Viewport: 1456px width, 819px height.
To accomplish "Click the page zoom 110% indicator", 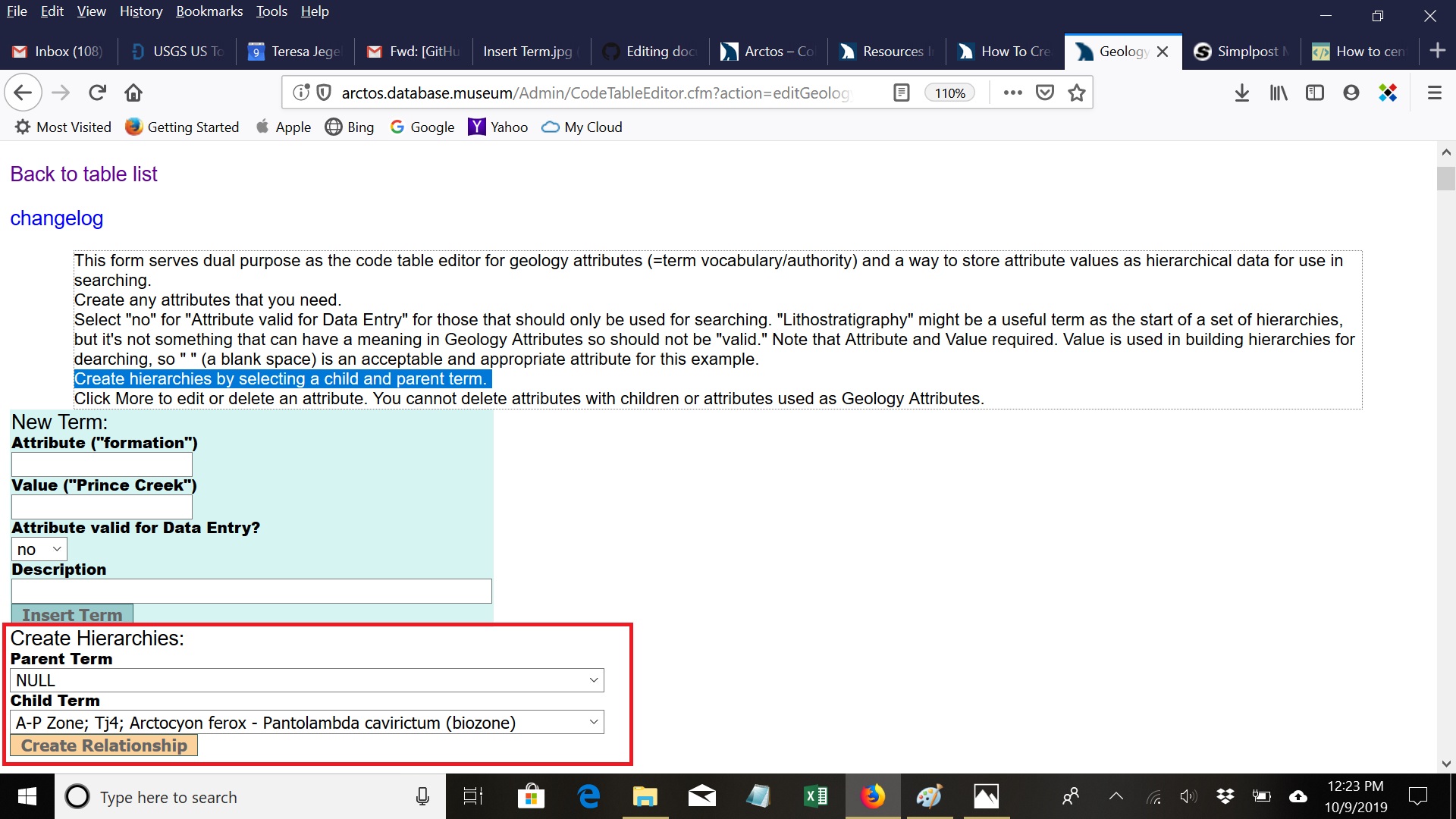I will click(949, 93).
